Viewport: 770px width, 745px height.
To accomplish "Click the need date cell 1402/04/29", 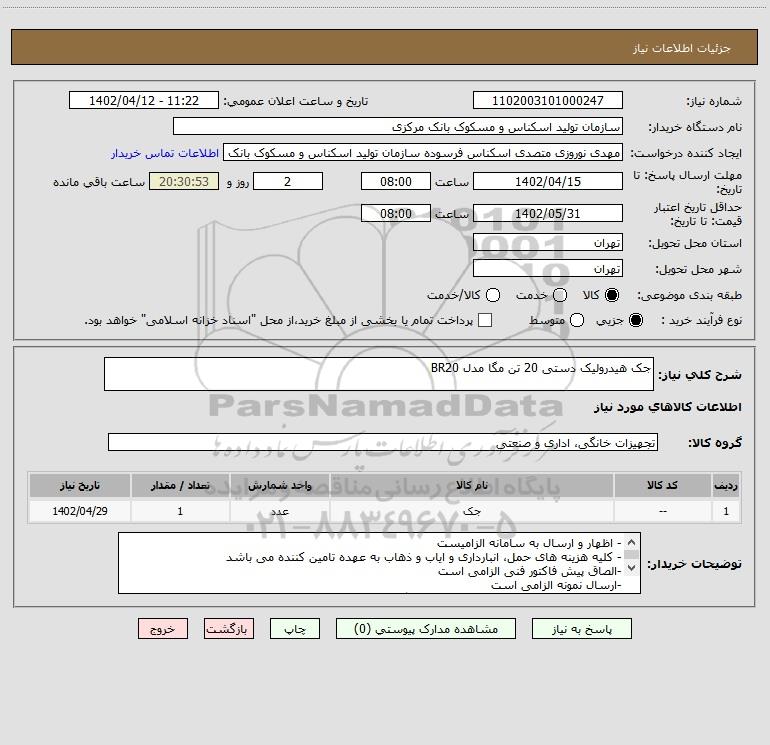I will (80, 511).
